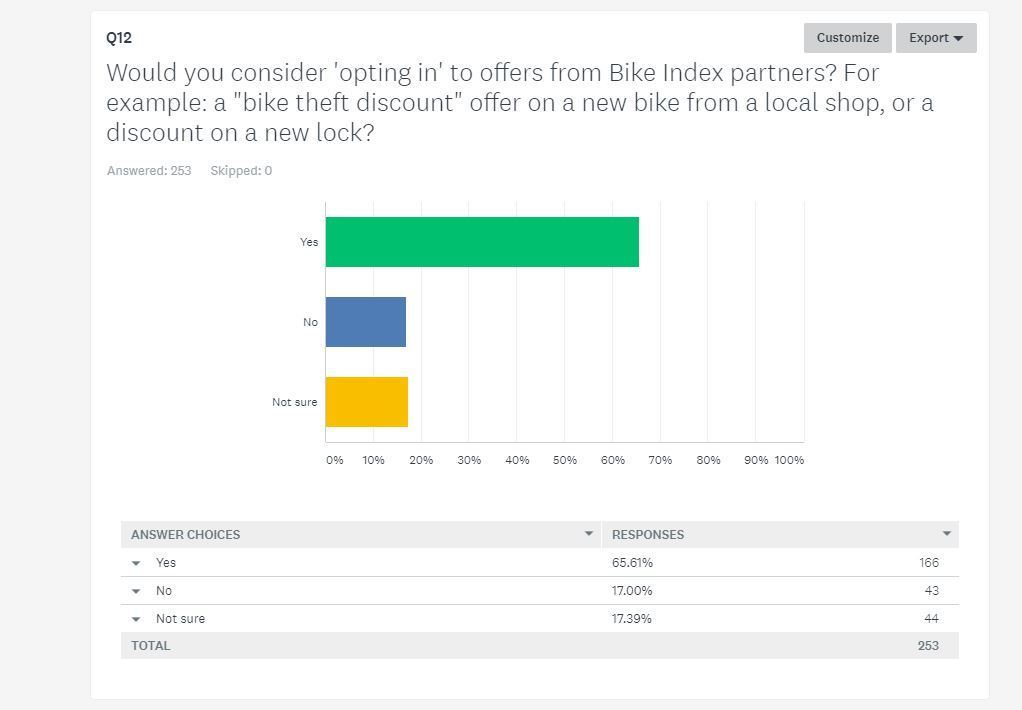Sort by Answer Choices column arrow
This screenshot has height=710, width=1022.
589,534
